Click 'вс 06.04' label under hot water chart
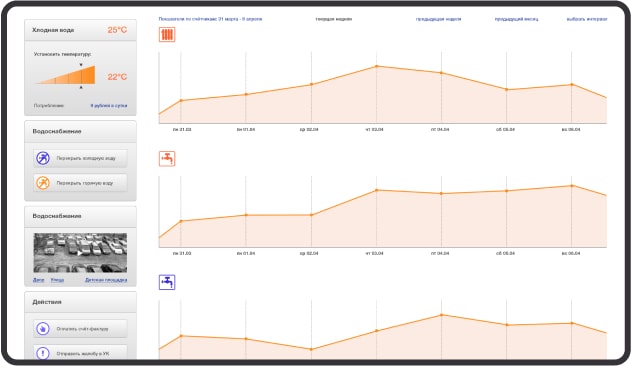Screen dimensions: 631x366 571,253
